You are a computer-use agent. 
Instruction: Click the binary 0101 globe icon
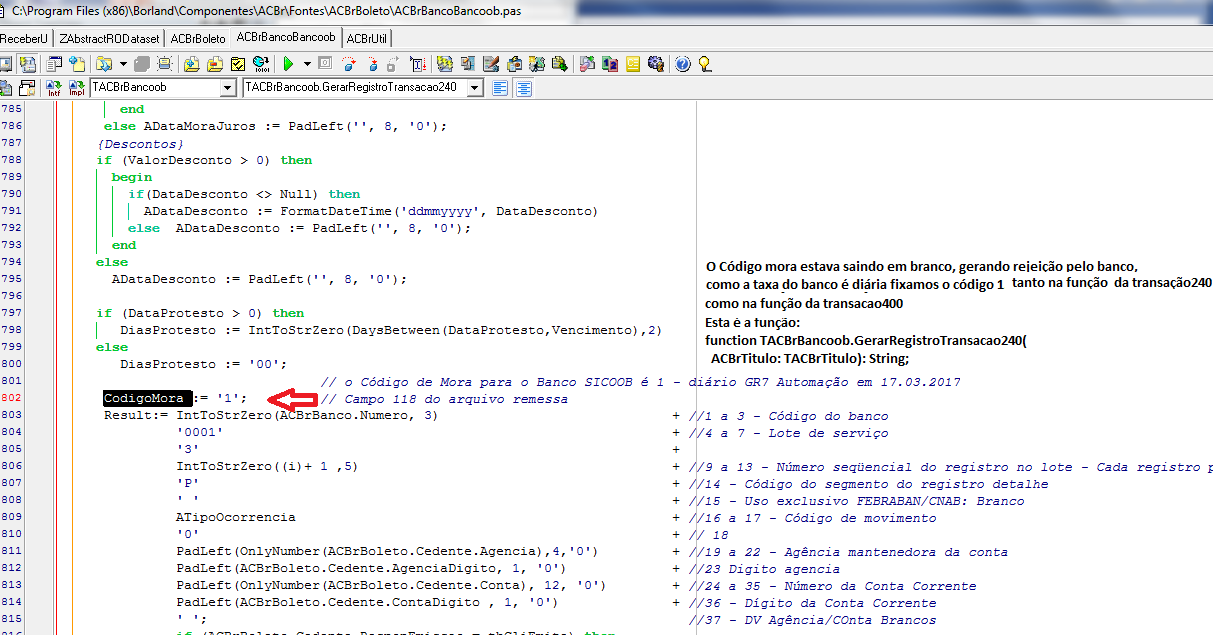click(261, 64)
